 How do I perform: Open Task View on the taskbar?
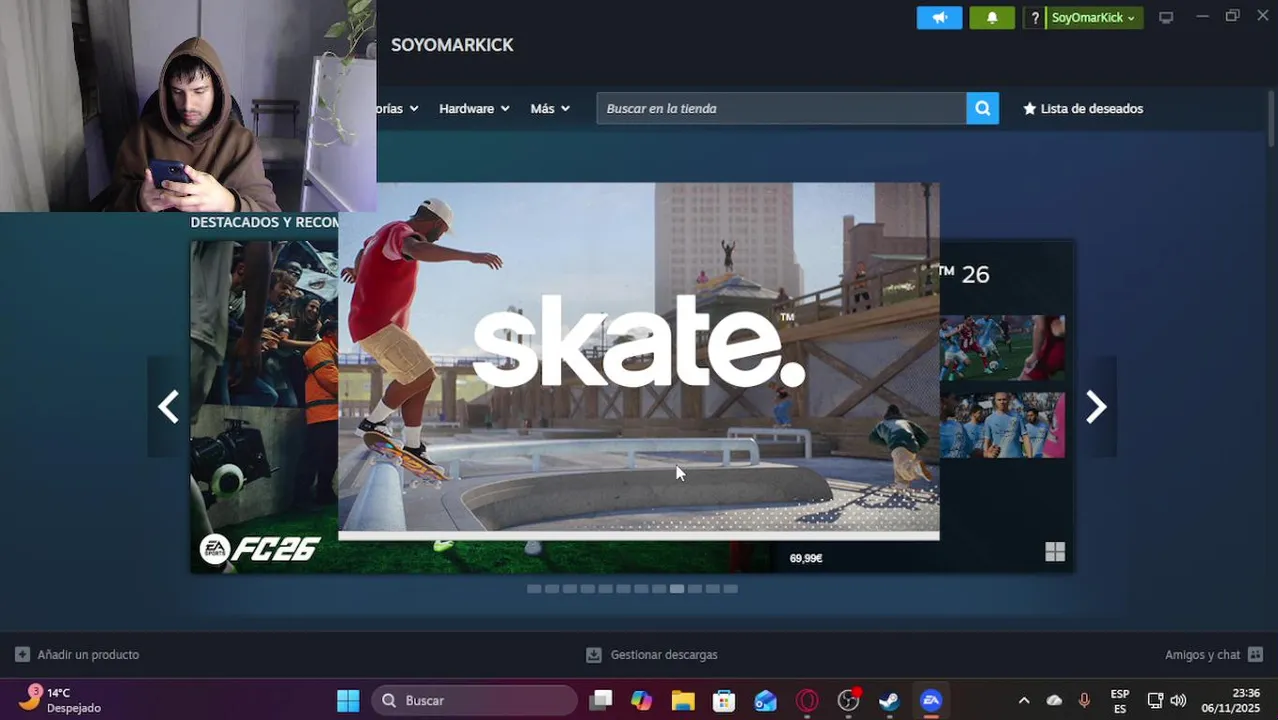click(601, 701)
